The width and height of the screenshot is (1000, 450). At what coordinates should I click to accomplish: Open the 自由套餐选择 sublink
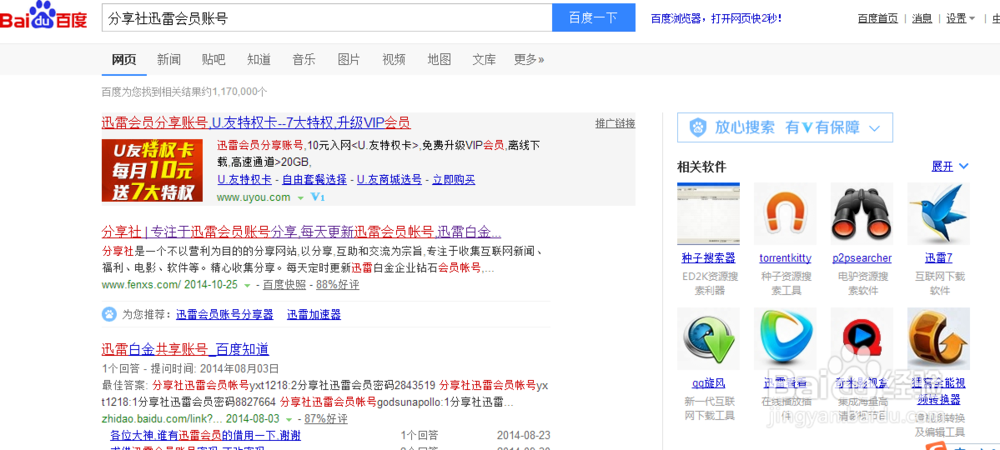(x=314, y=180)
